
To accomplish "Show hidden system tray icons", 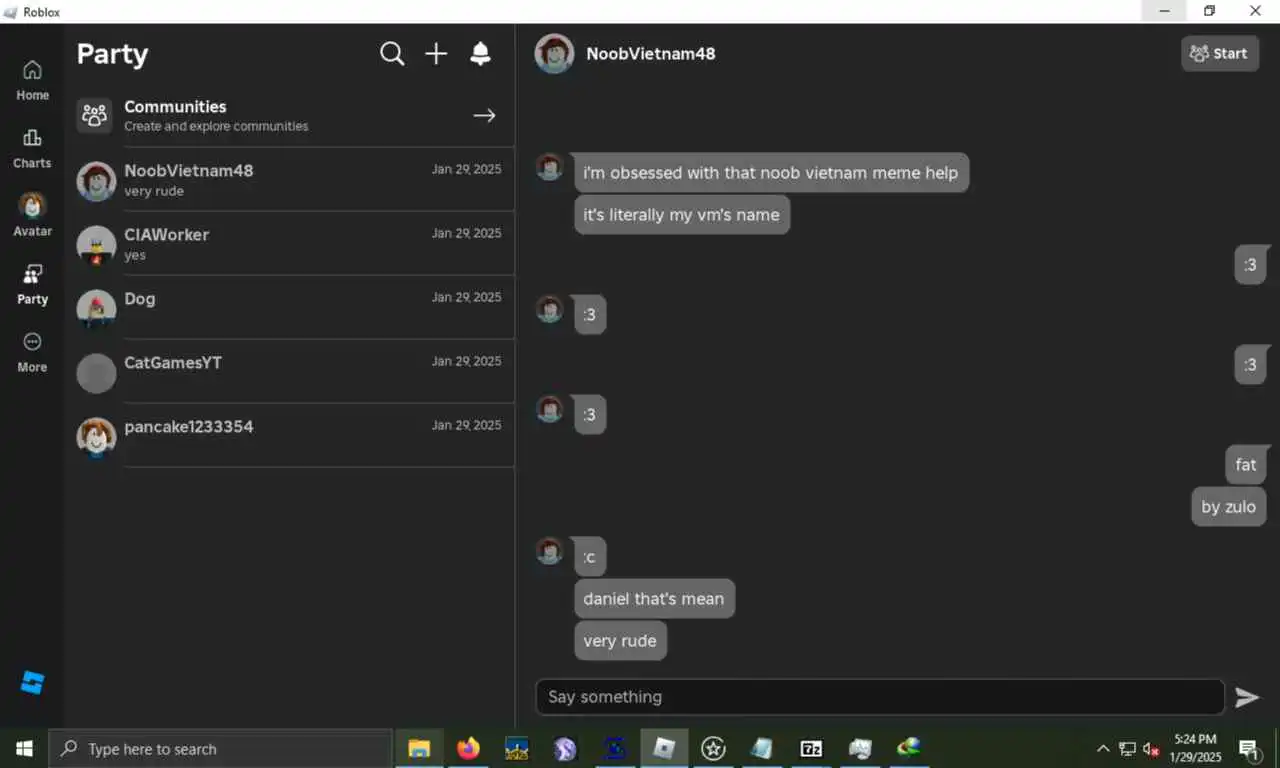I will [x=1103, y=749].
